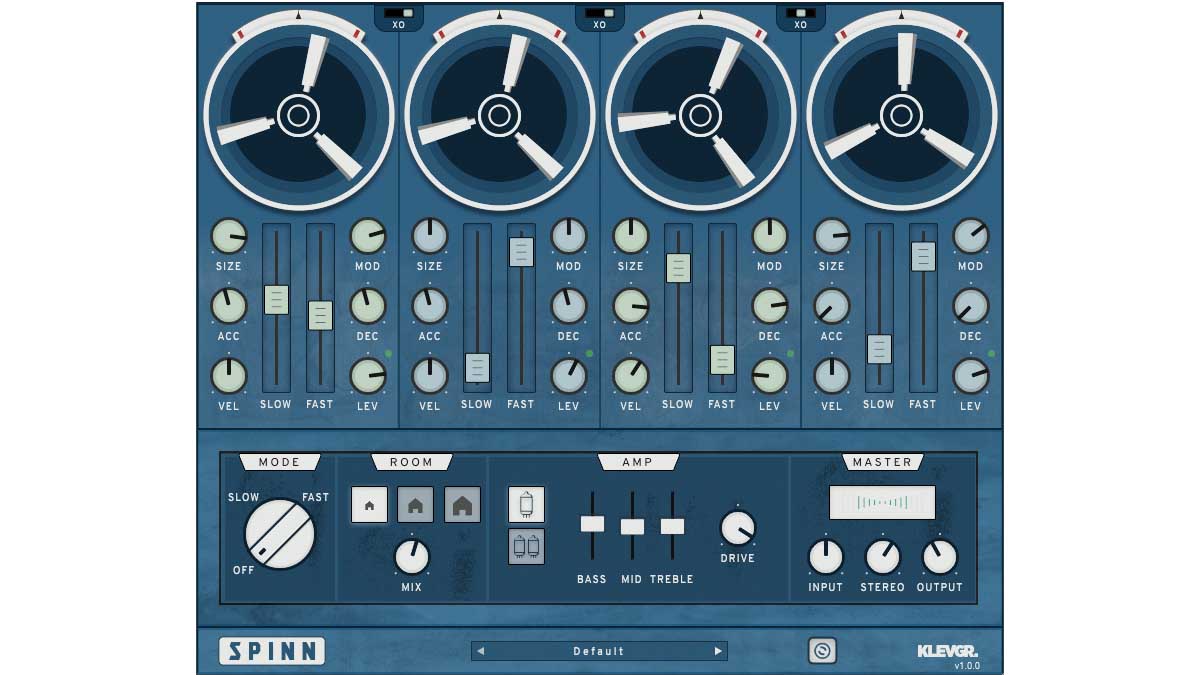Click the third rotor's SIZE knob
Screen dimensions: 1200x675
[631, 237]
